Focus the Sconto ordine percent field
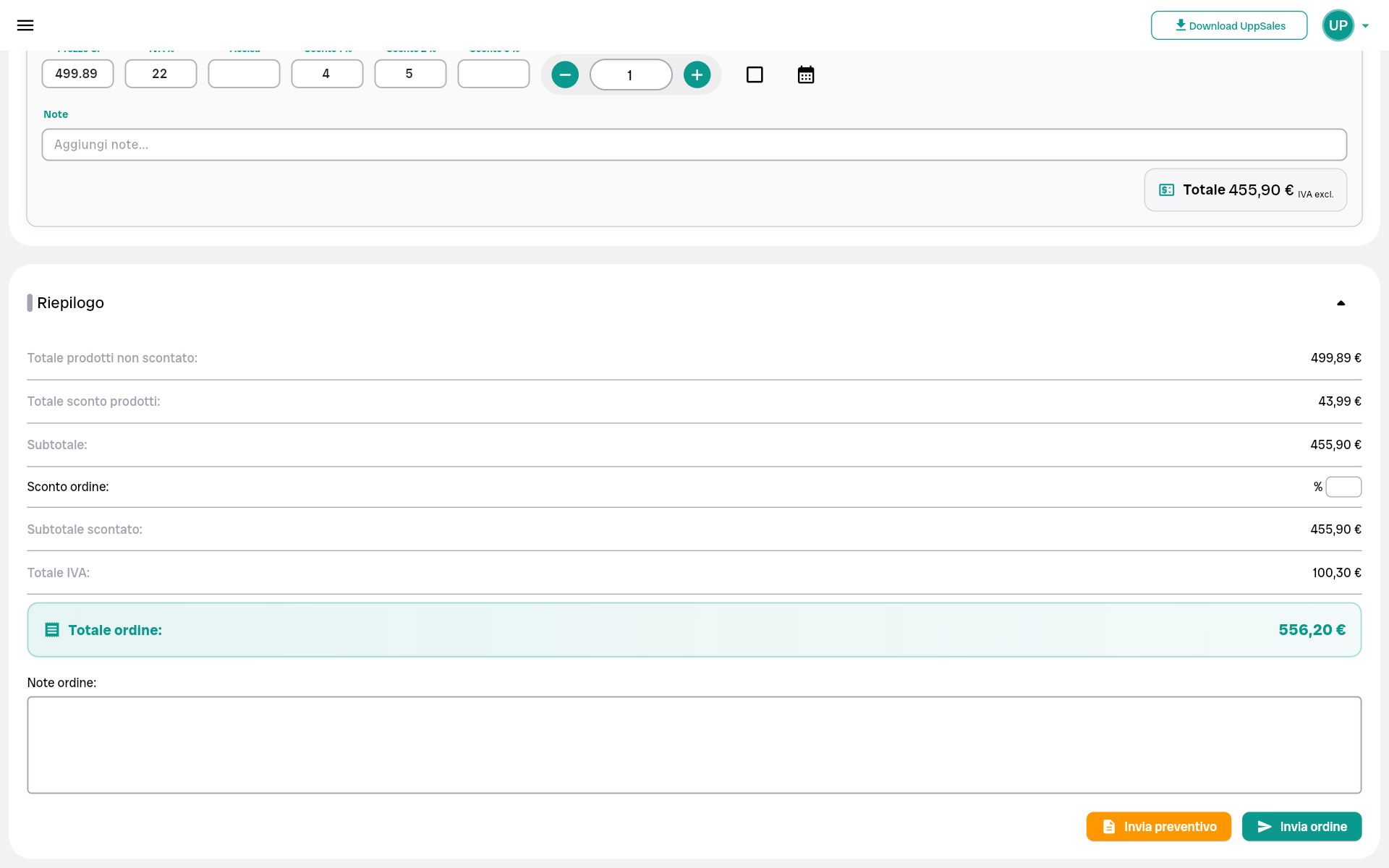Screen dimensions: 1389x868 coord(1343,487)
